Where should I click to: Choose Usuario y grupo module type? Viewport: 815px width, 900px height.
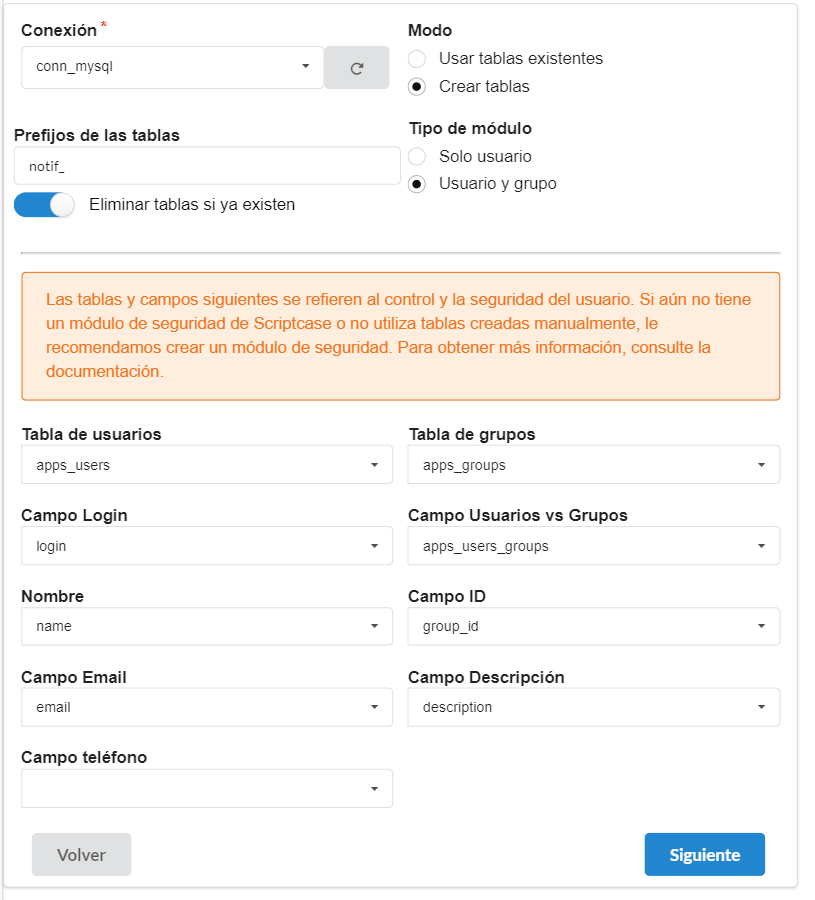tap(416, 184)
